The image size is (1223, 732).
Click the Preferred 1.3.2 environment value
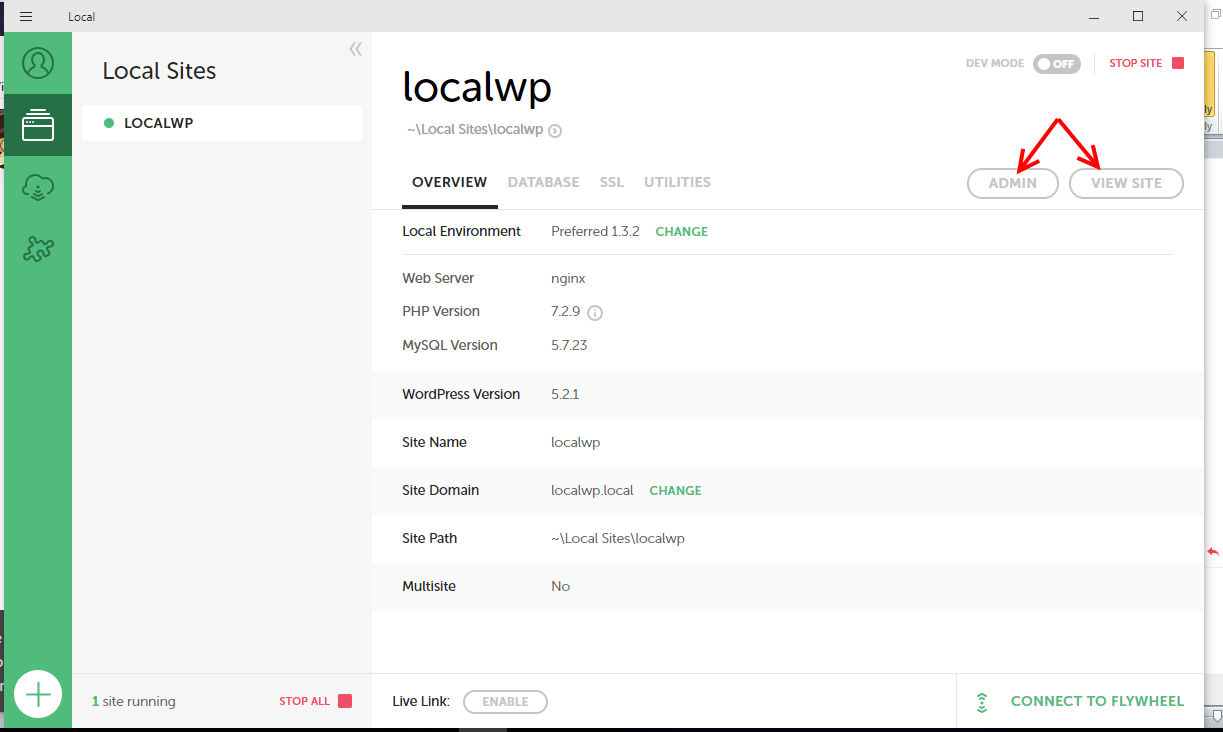point(595,232)
